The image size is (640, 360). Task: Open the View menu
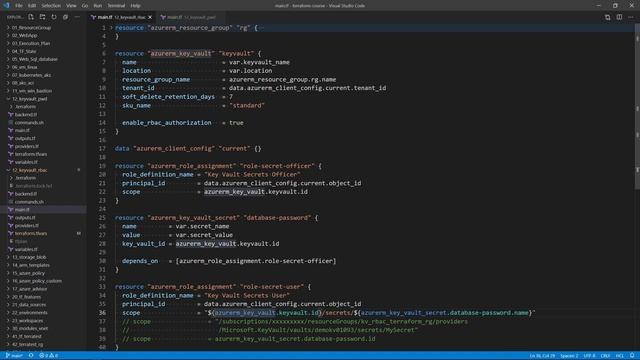tap(71, 6)
